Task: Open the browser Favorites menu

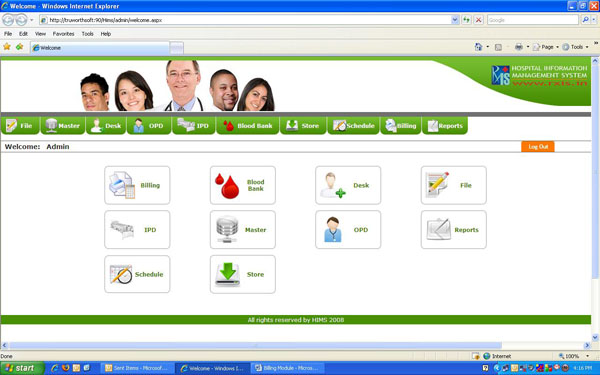Action: click(64, 34)
